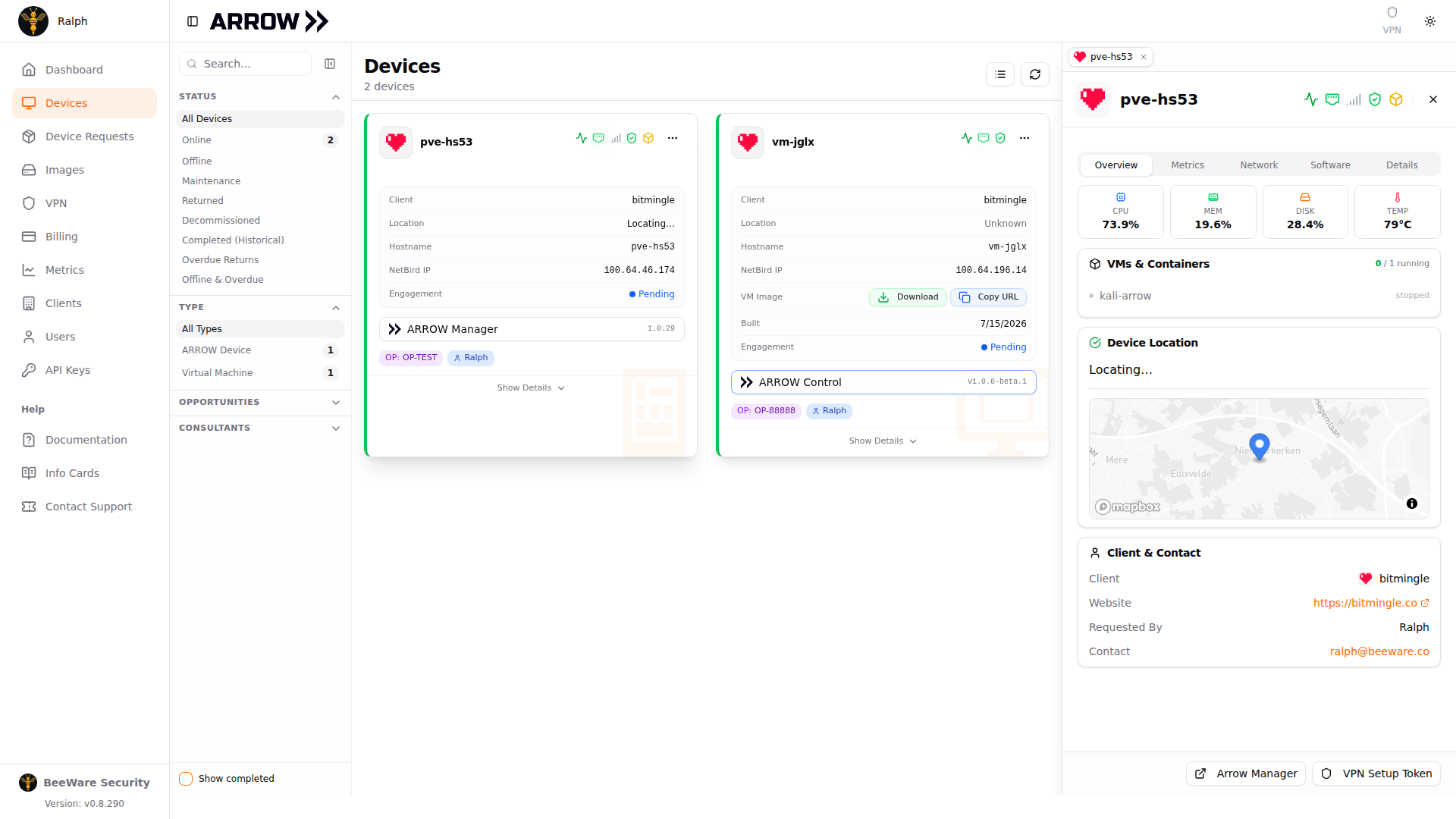Open the more options menu on vm-jglx card
The width and height of the screenshot is (1456, 819).
1025,138
